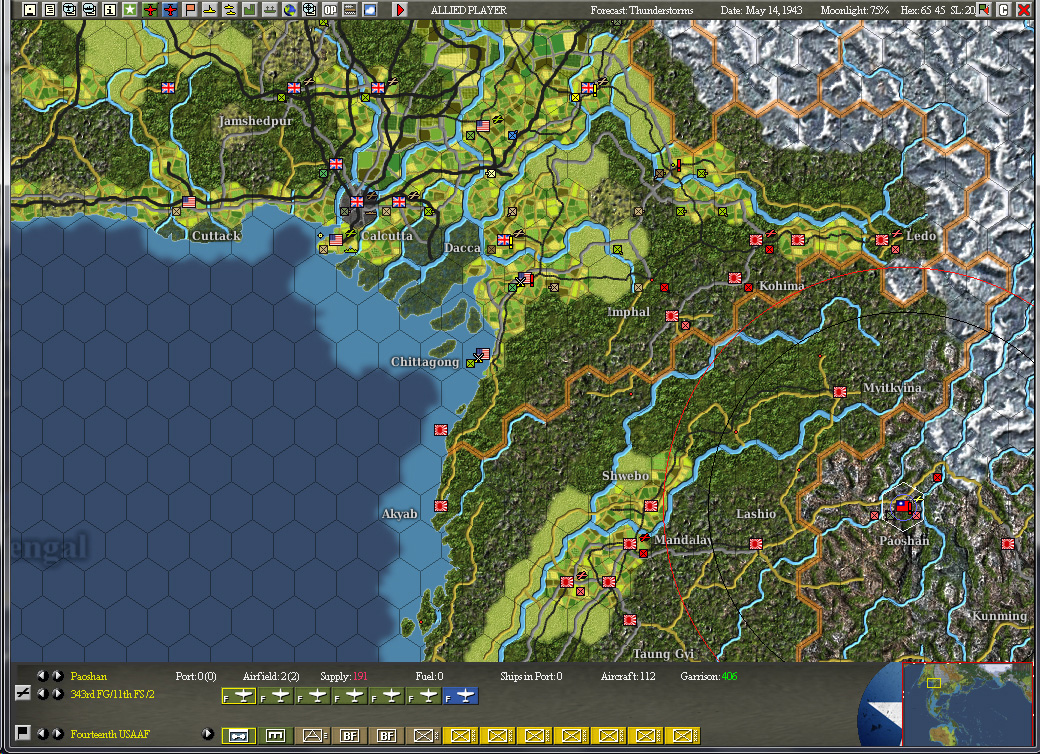Select the Japanese flag base near Imphal

[x=672, y=316]
